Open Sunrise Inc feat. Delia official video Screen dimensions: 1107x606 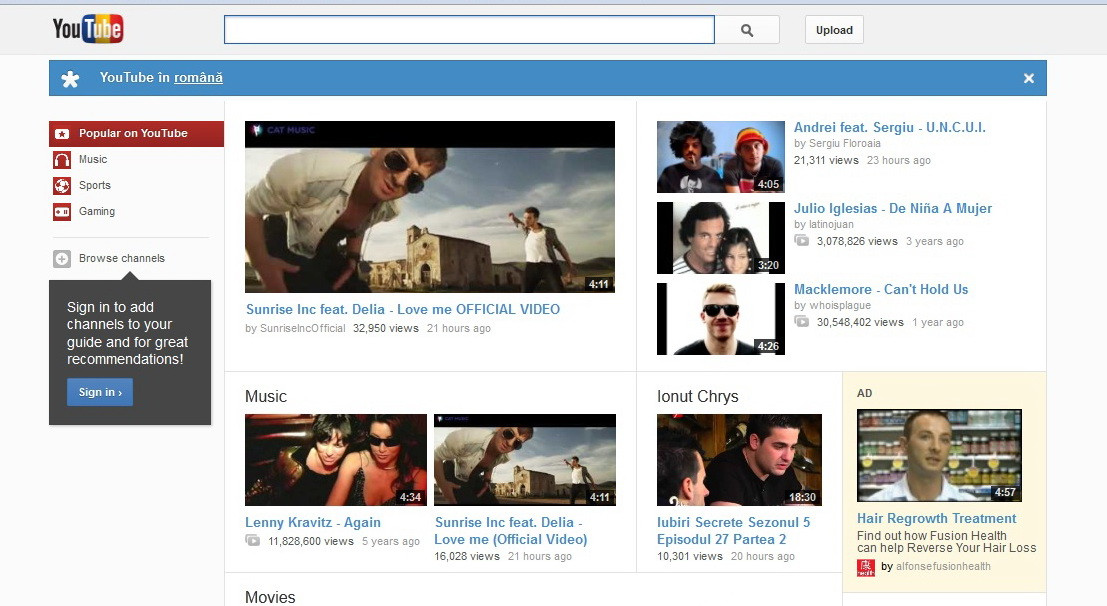click(x=403, y=309)
